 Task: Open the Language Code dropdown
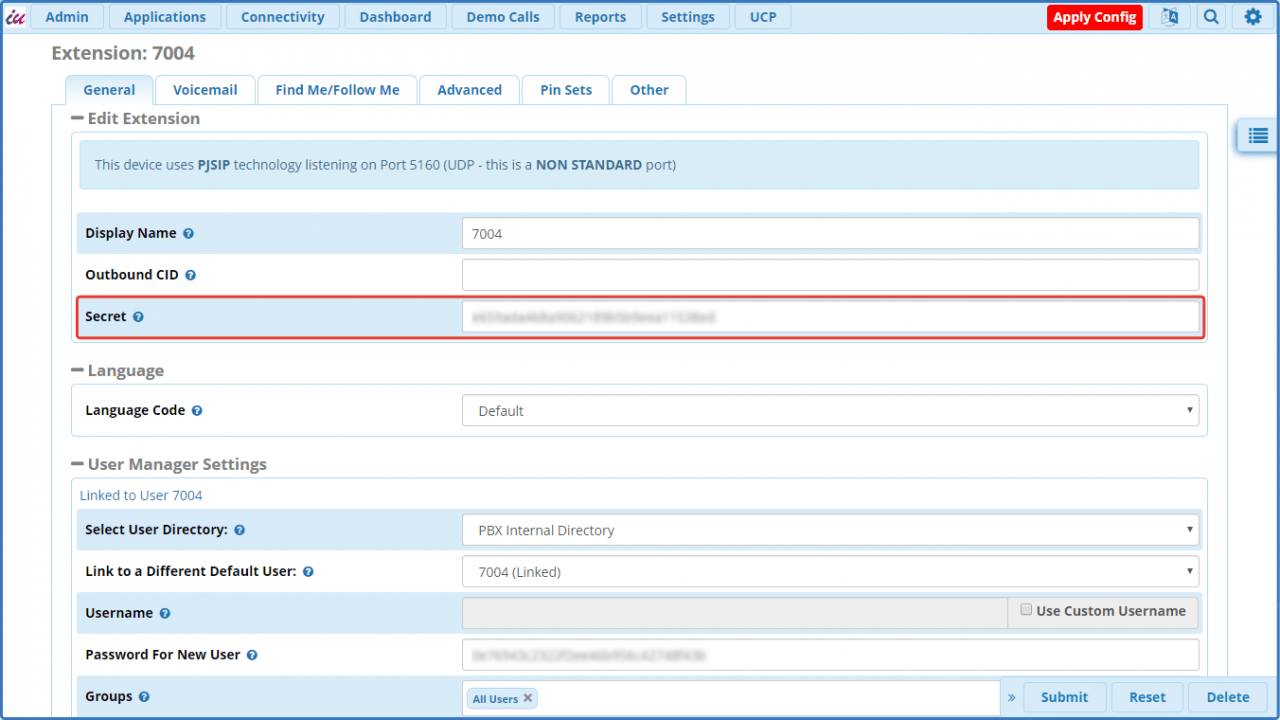(830, 411)
